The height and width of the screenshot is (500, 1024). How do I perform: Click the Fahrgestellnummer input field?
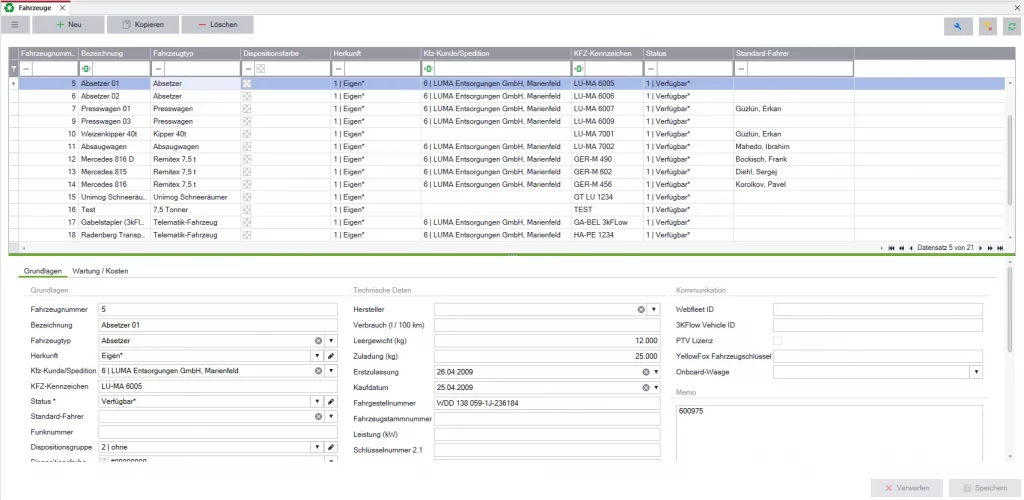point(547,403)
